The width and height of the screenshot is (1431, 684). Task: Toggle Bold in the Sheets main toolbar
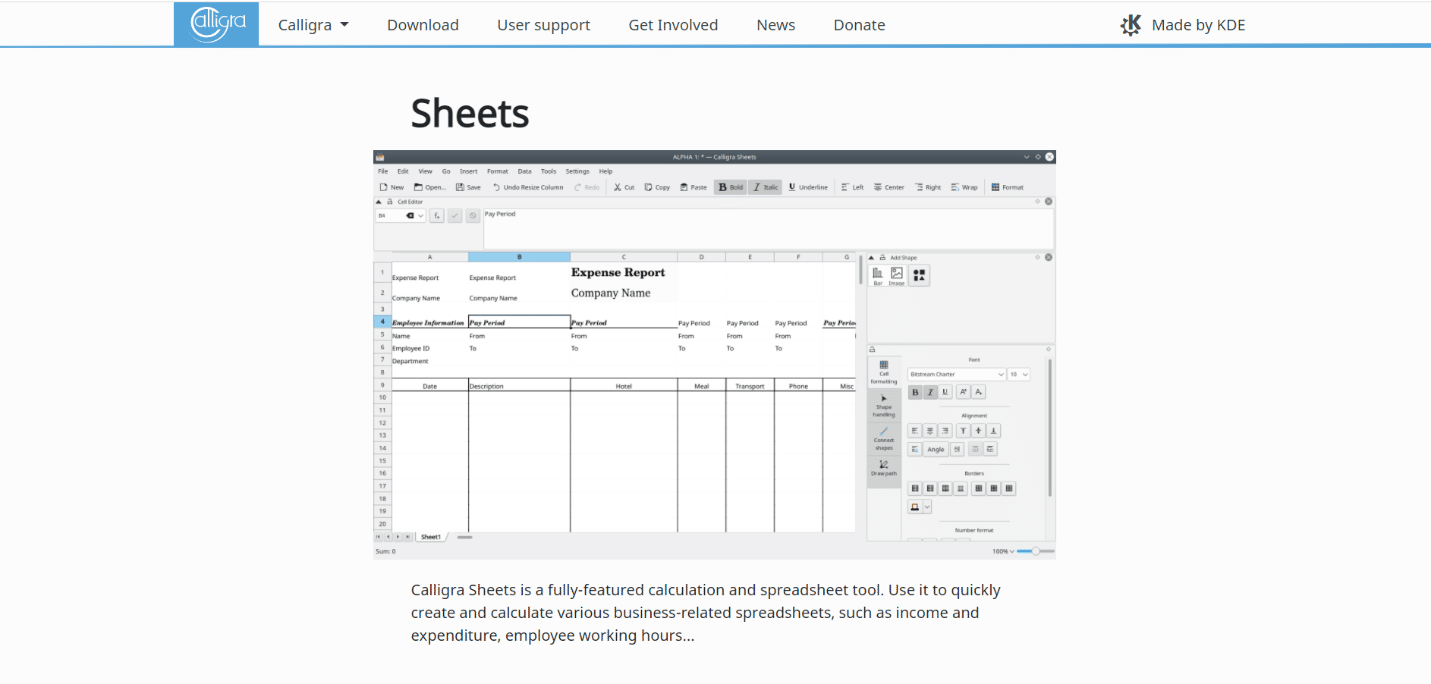(x=730, y=187)
